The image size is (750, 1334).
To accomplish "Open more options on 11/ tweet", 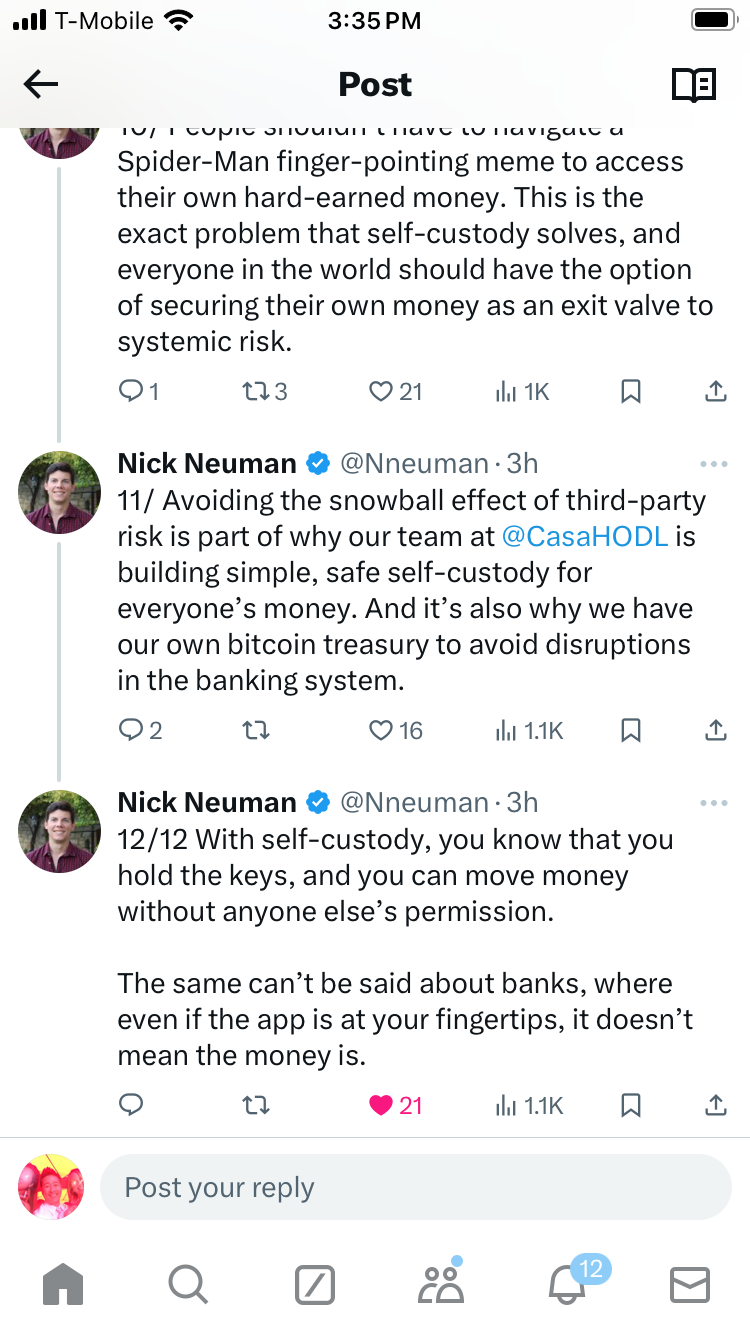I will pyautogui.click(x=714, y=464).
